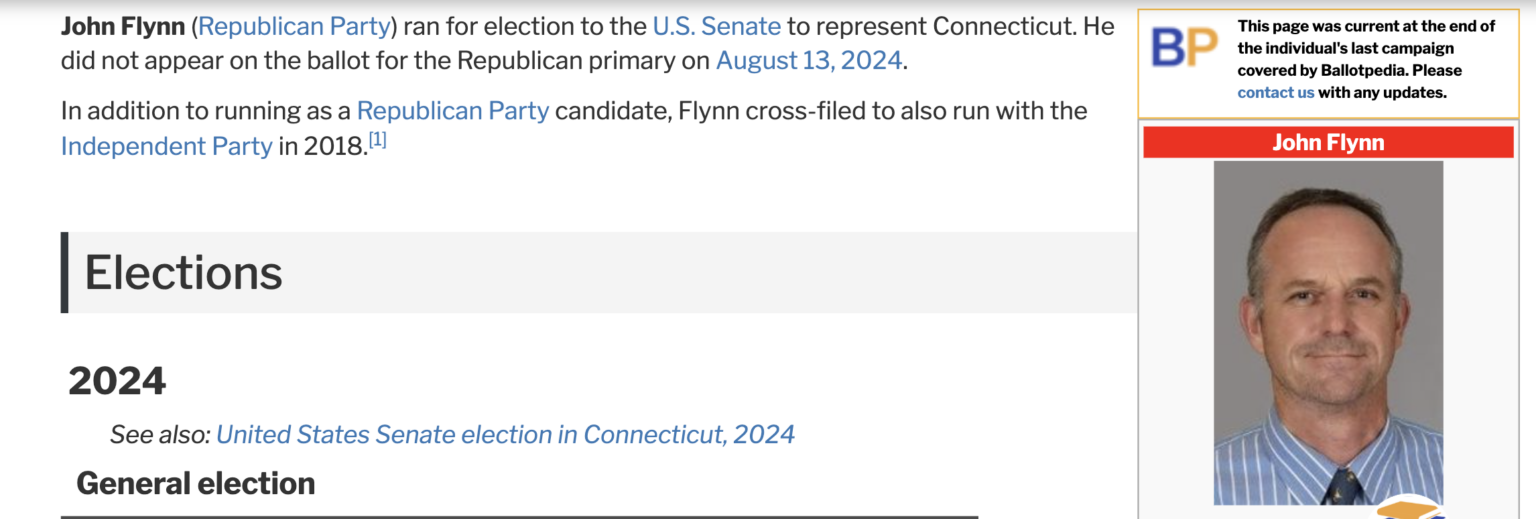Click the contact us link
This screenshot has height=519, width=1536.
(x=1275, y=92)
